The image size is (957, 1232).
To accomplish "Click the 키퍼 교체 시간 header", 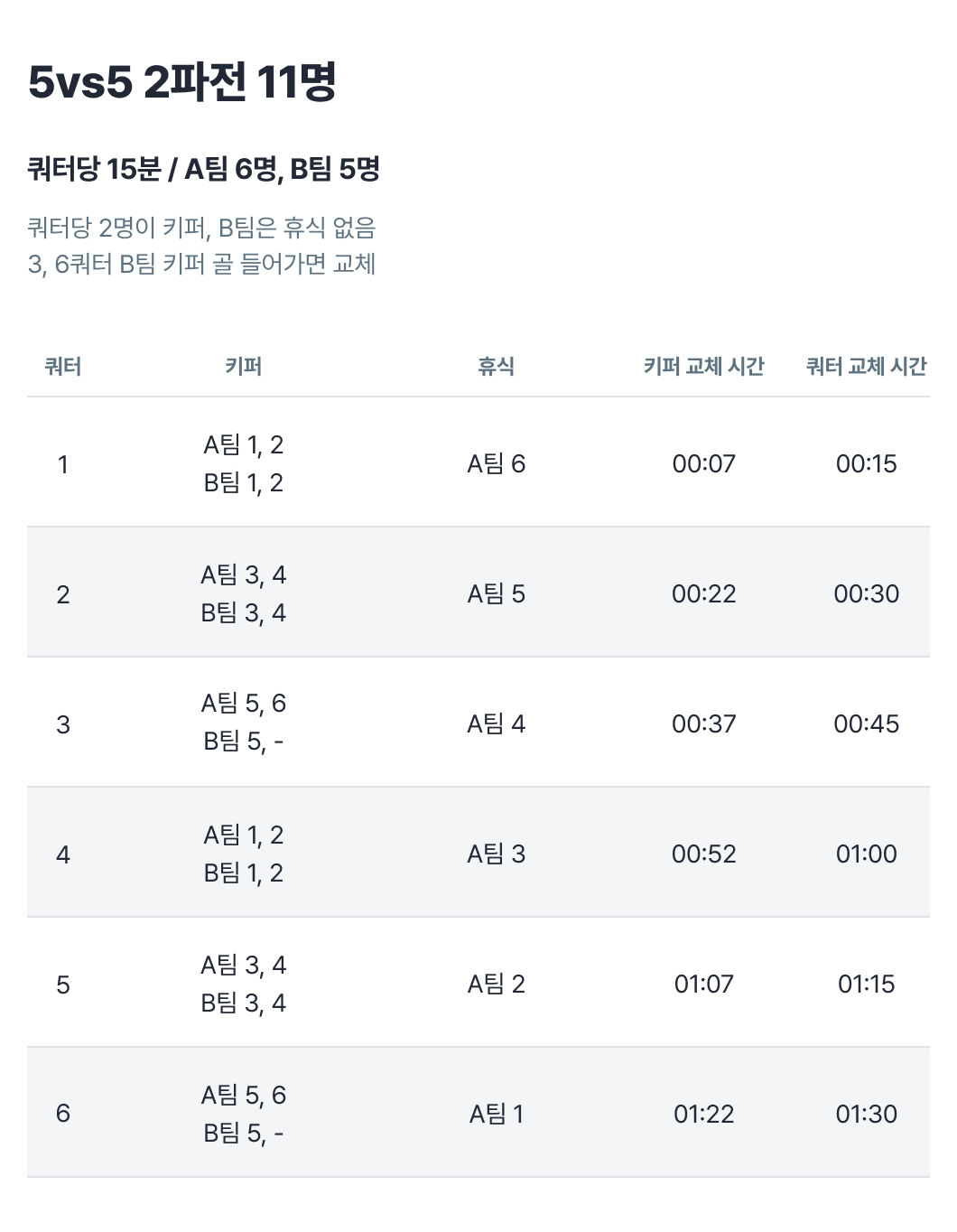I will coord(703,366).
